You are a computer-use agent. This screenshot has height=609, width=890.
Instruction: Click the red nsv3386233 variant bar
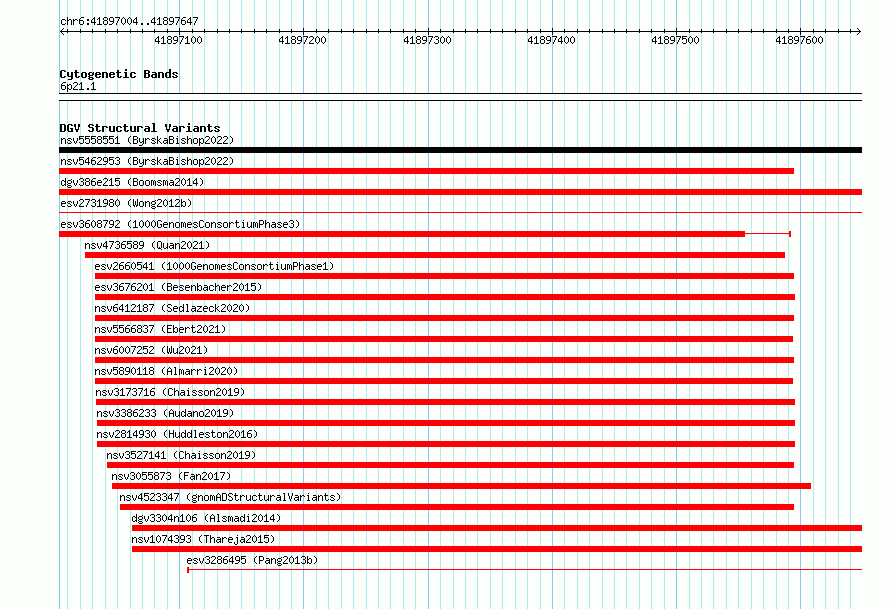coord(446,423)
